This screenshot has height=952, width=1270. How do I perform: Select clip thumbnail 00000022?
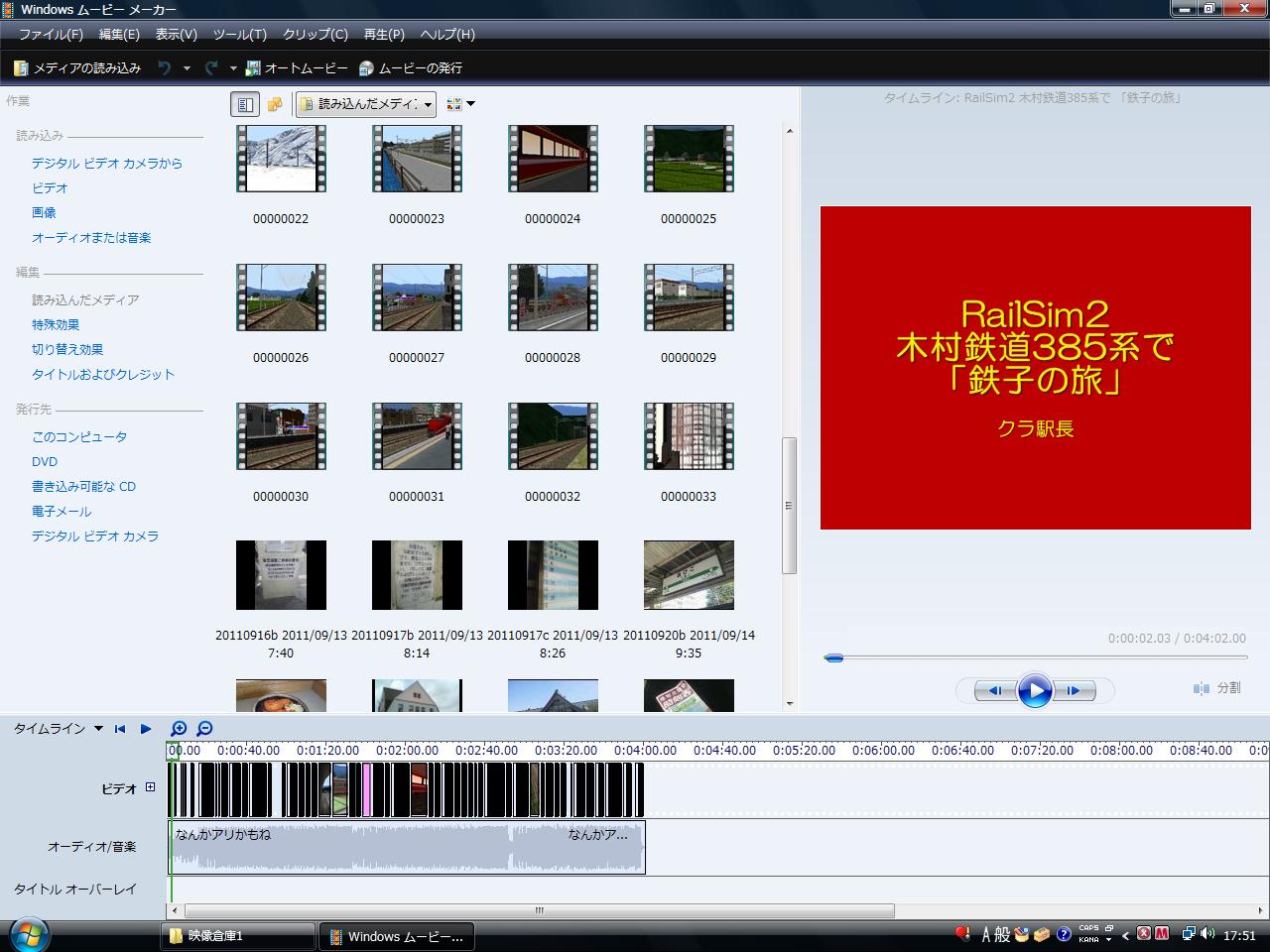(x=281, y=159)
